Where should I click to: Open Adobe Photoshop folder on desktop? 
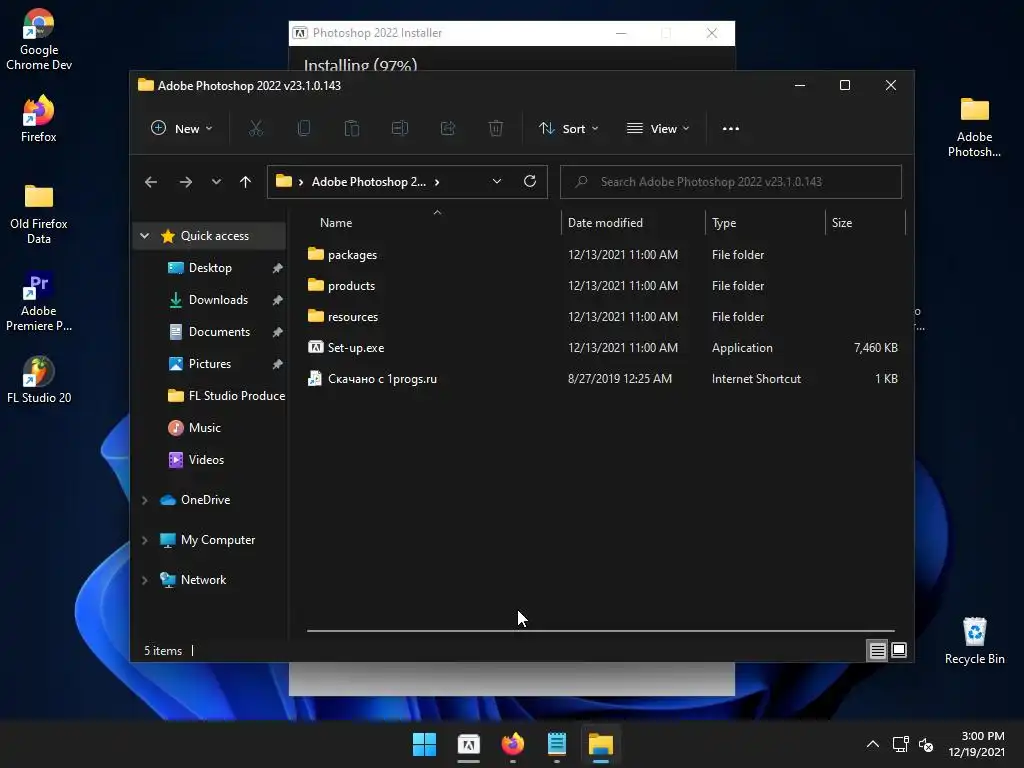974,127
